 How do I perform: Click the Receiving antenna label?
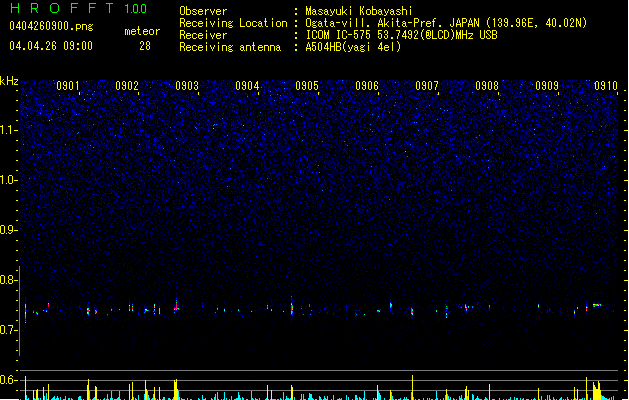point(230,47)
